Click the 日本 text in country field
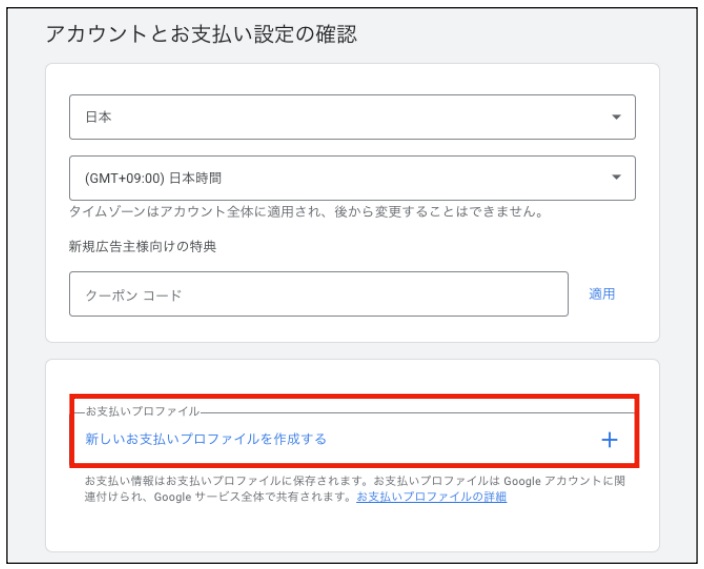The width and height of the screenshot is (704, 569). [98, 117]
